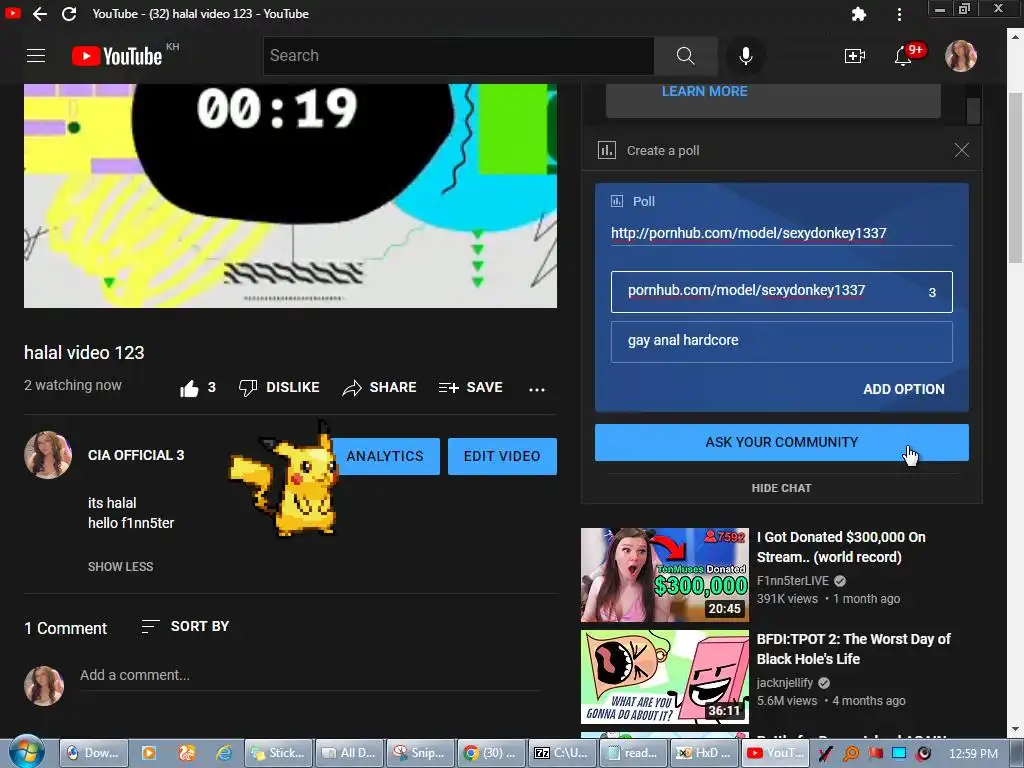Reload the page with refresh icon
The image size is (1024, 768).
[69, 14]
